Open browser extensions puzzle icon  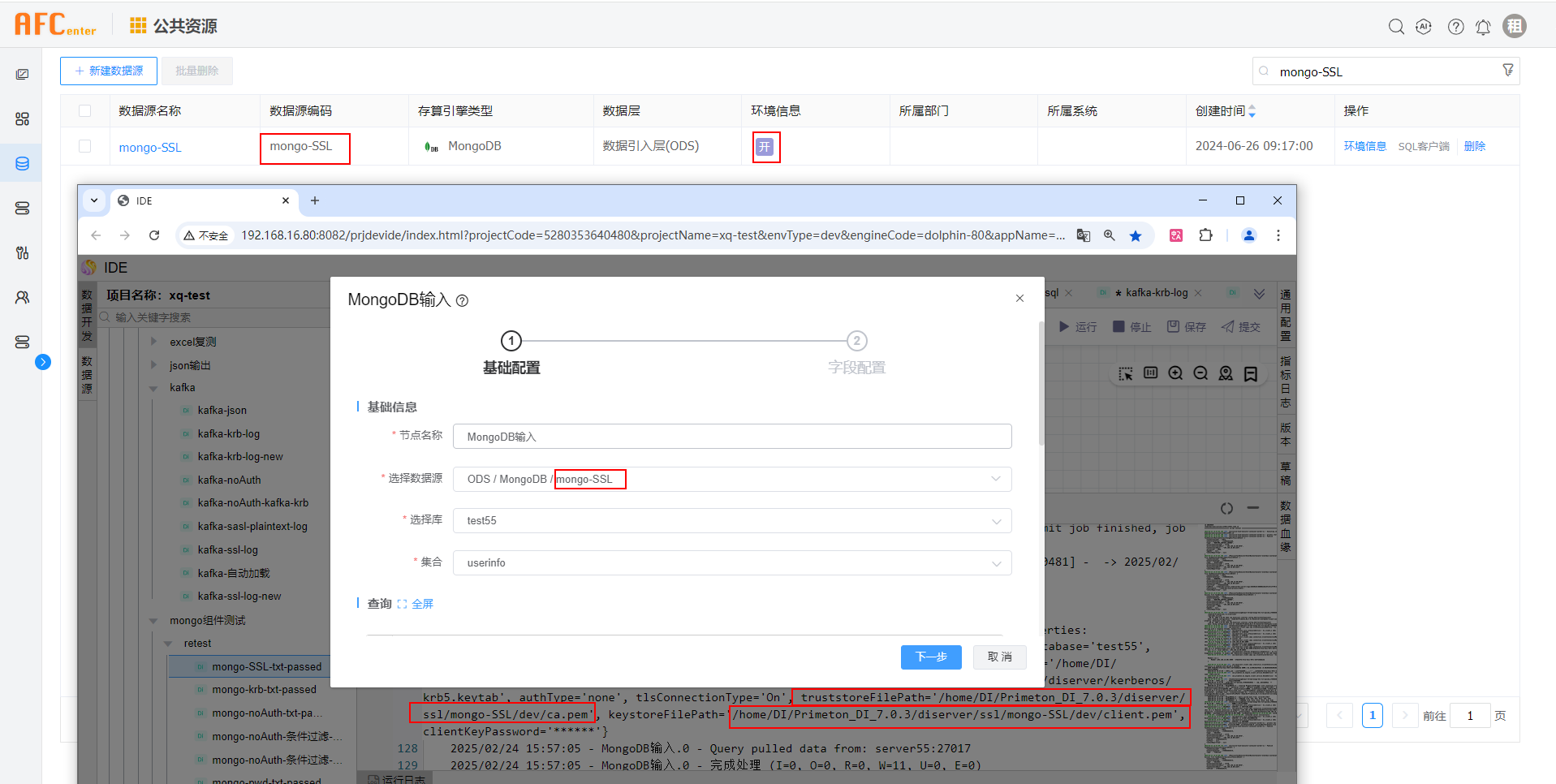tap(1205, 235)
